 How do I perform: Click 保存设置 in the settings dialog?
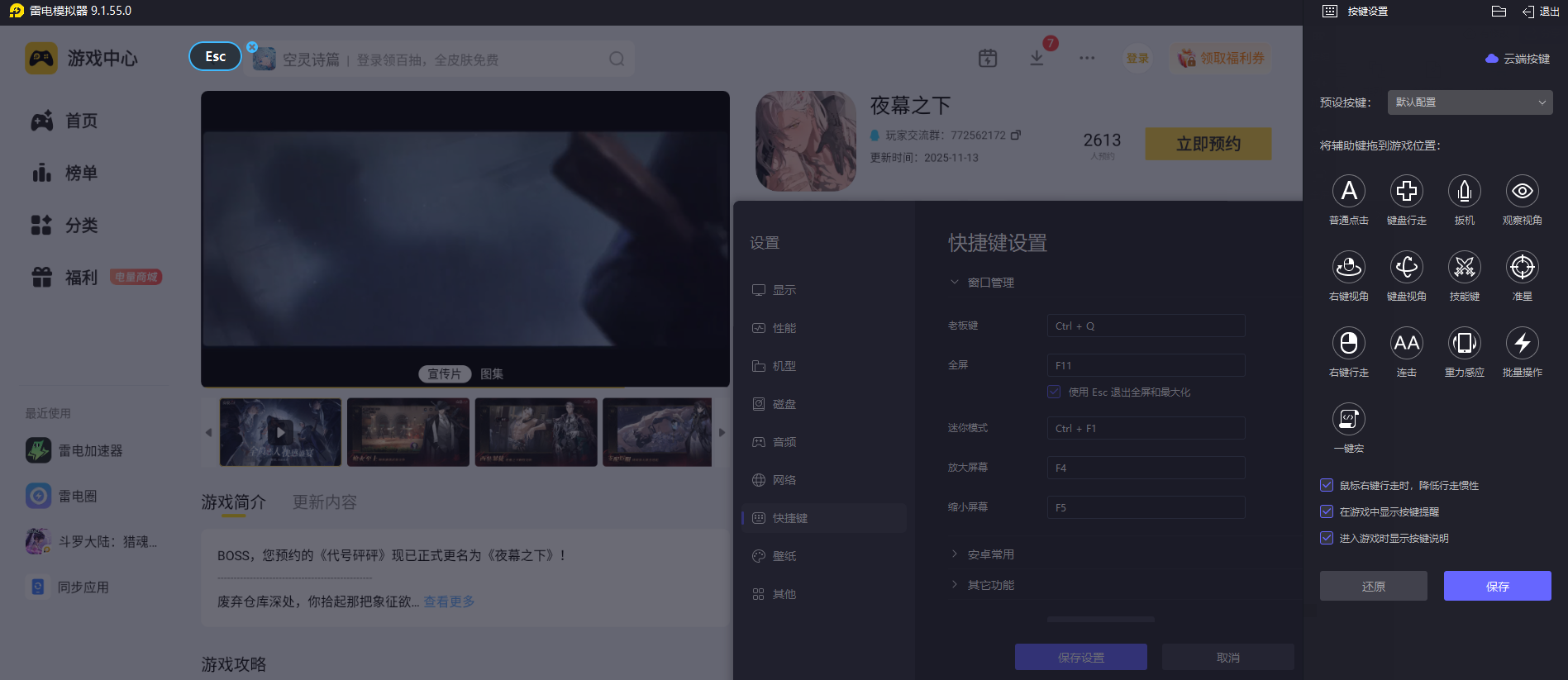coord(1081,657)
